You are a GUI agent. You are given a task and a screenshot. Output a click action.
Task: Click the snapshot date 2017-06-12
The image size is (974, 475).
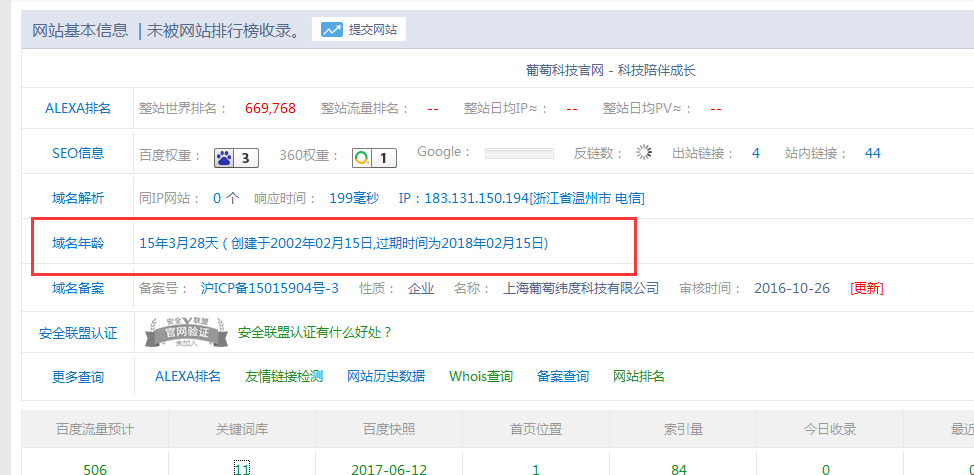coord(389,469)
